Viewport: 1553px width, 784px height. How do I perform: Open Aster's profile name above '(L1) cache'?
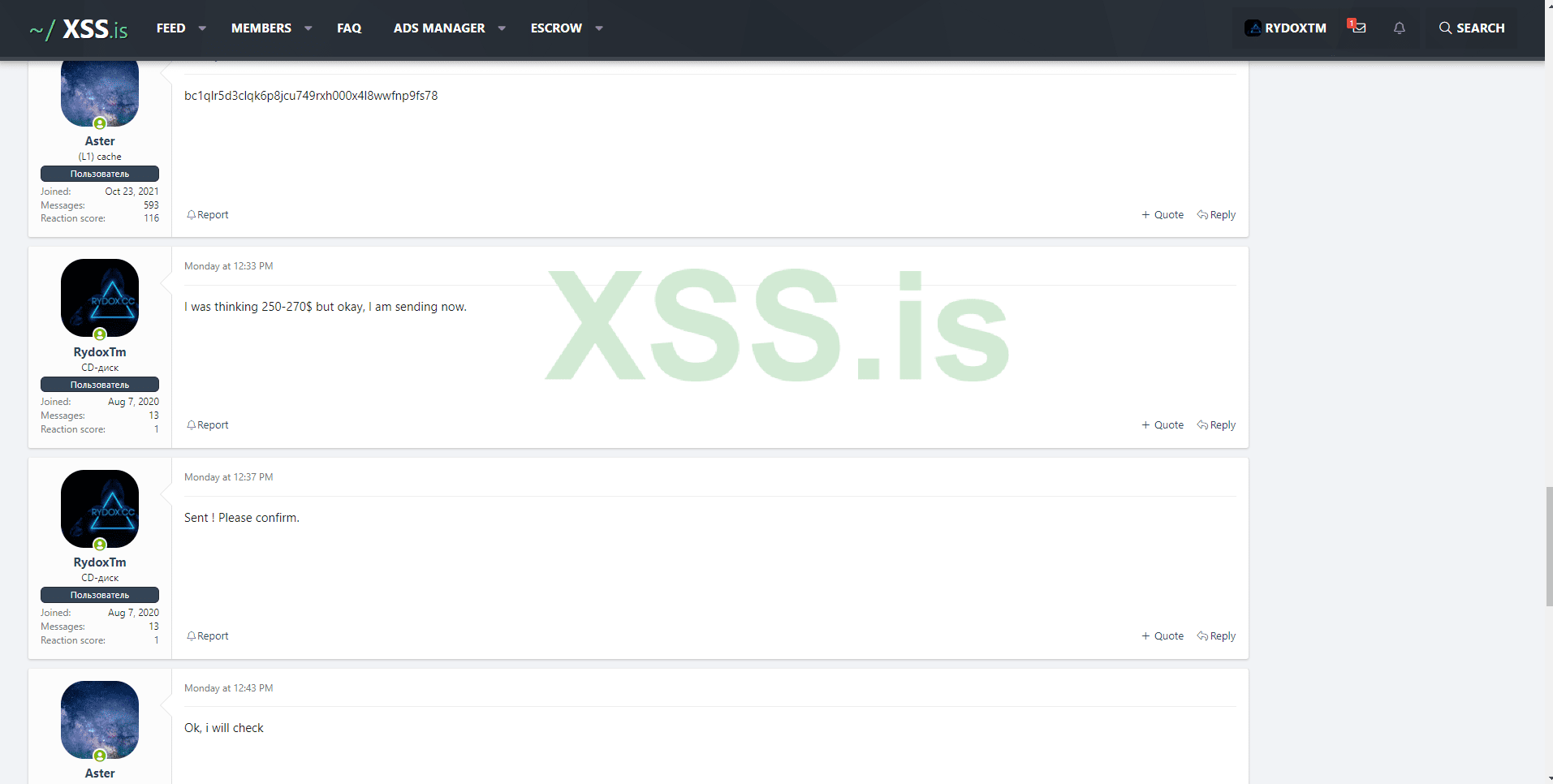[x=100, y=141]
